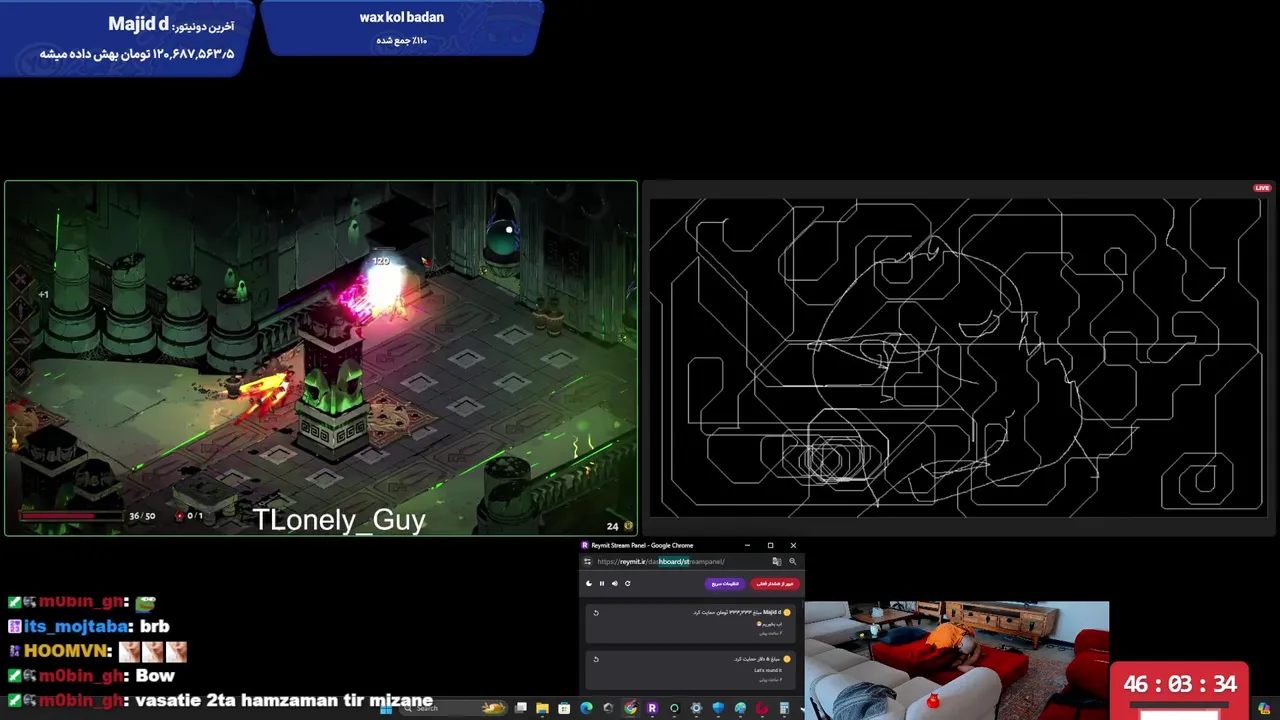Refresh alerts with the reload icon in Reymit toolbar
The width and height of the screenshot is (1280, 720).
tap(628, 583)
